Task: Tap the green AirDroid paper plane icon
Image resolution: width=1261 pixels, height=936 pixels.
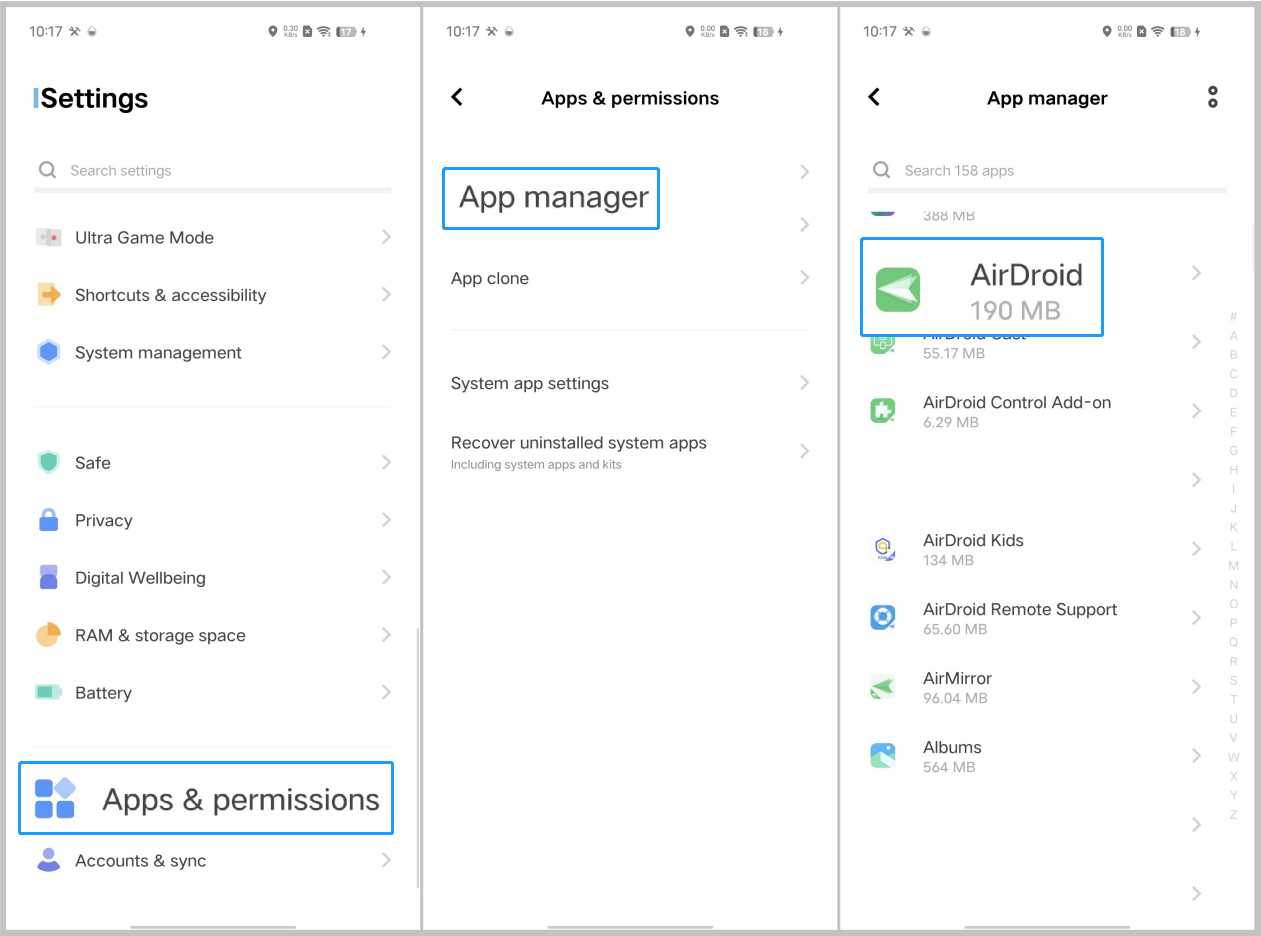Action: pyautogui.click(x=897, y=290)
